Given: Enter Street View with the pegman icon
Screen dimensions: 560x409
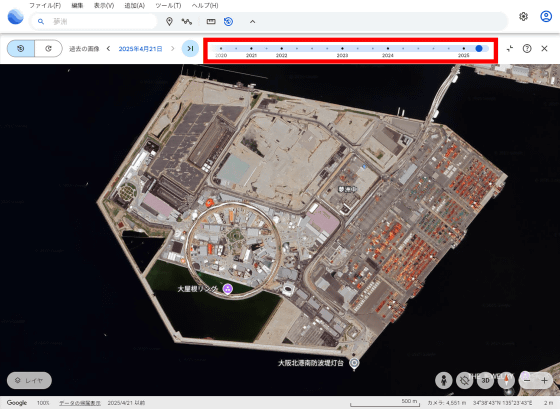Looking at the screenshot, I should click(x=444, y=380).
